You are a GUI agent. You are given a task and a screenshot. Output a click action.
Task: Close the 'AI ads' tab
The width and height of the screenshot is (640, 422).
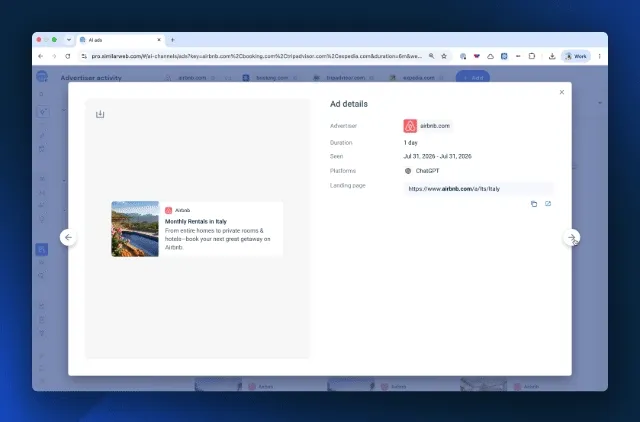point(159,40)
